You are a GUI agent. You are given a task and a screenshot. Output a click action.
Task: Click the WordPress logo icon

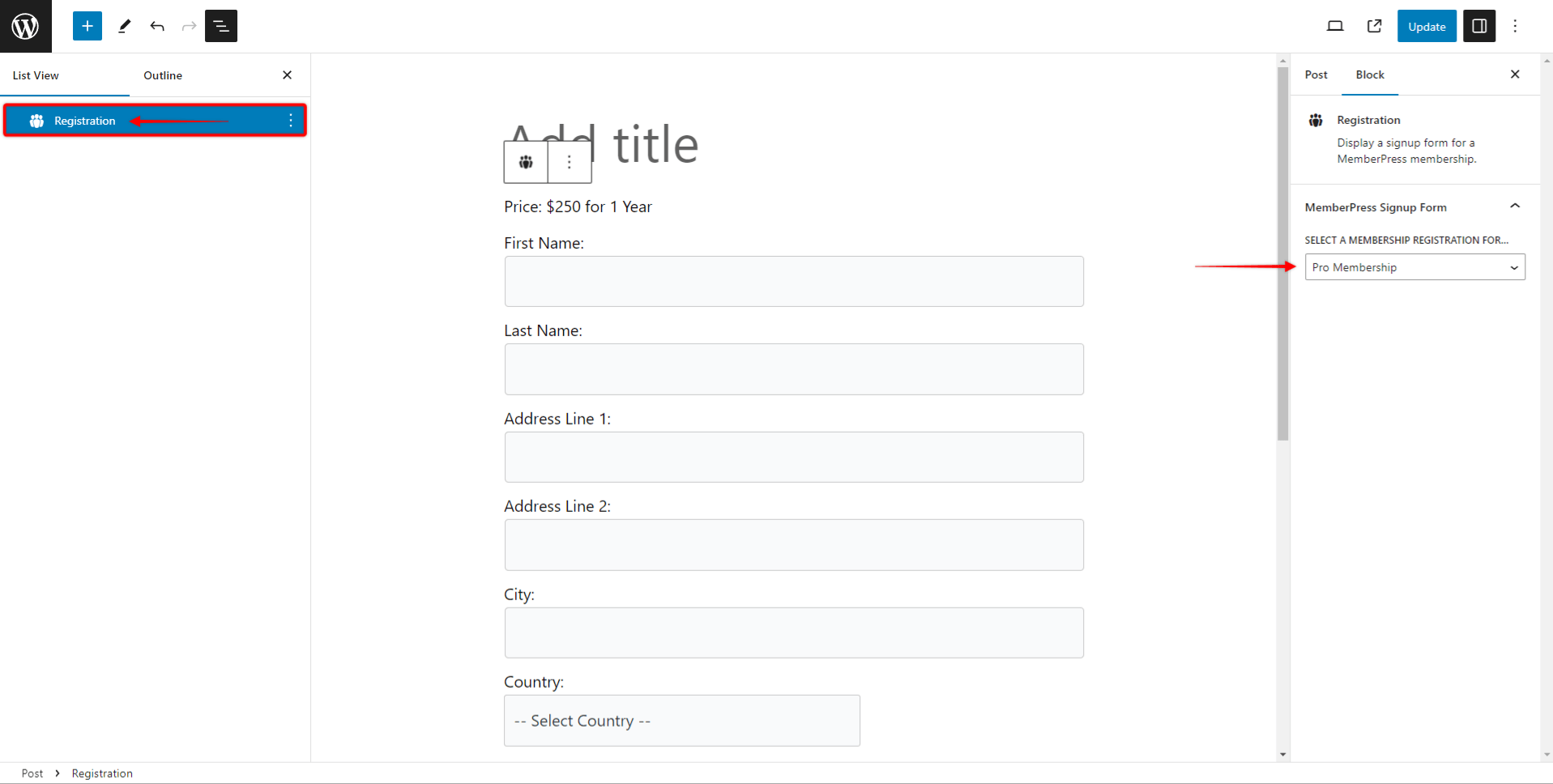pos(25,26)
